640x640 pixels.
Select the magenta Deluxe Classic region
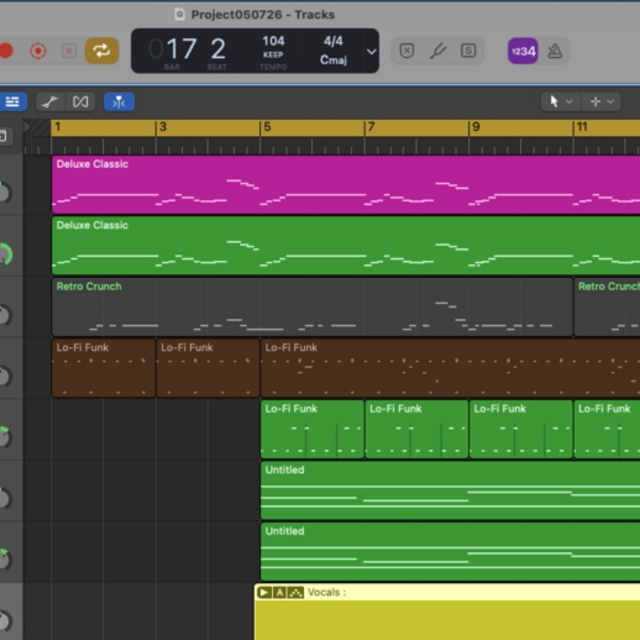[346, 184]
